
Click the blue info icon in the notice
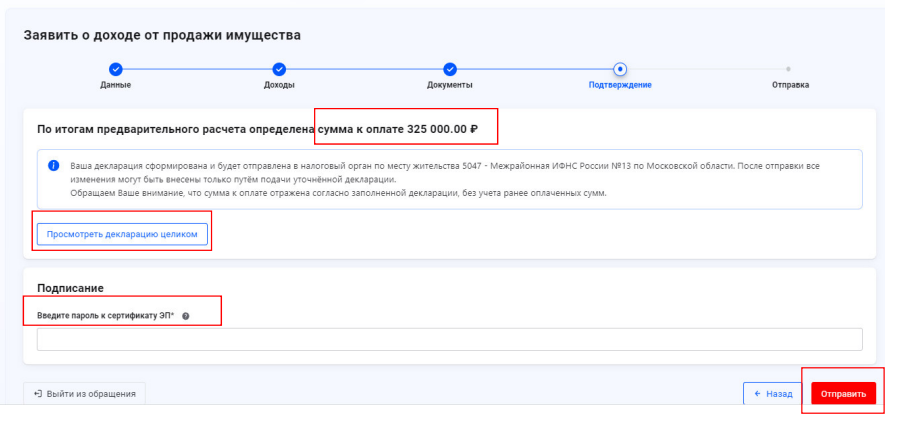coord(54,165)
